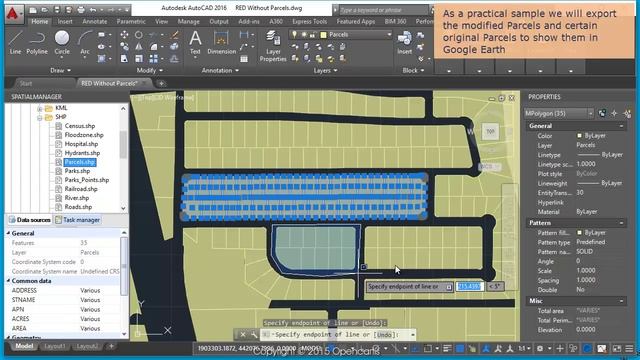
Task: Toggle selection cycling in status bar
Action: pyautogui.click(x=472, y=349)
